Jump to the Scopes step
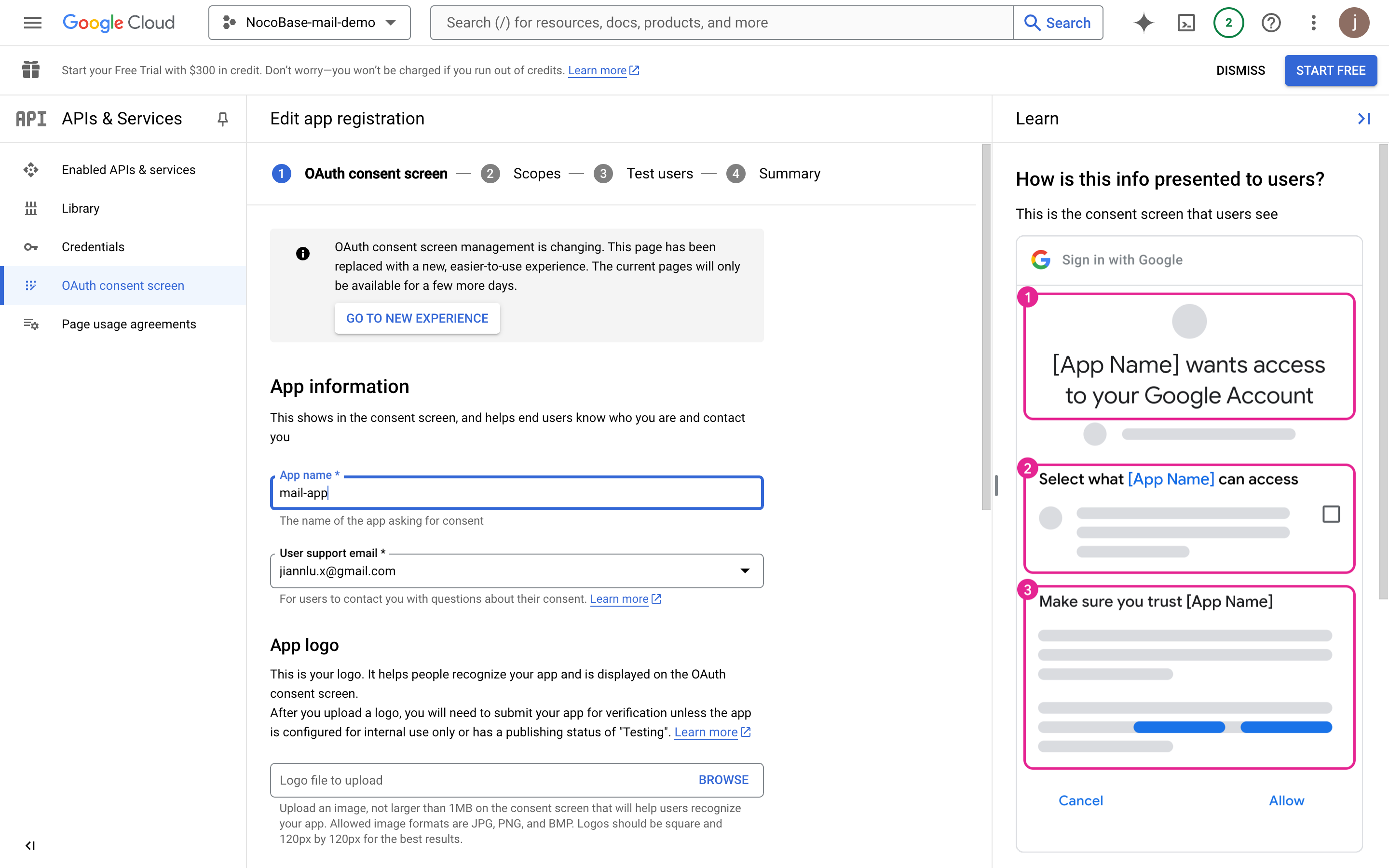Viewport: 1389px width, 868px height. pos(536,174)
